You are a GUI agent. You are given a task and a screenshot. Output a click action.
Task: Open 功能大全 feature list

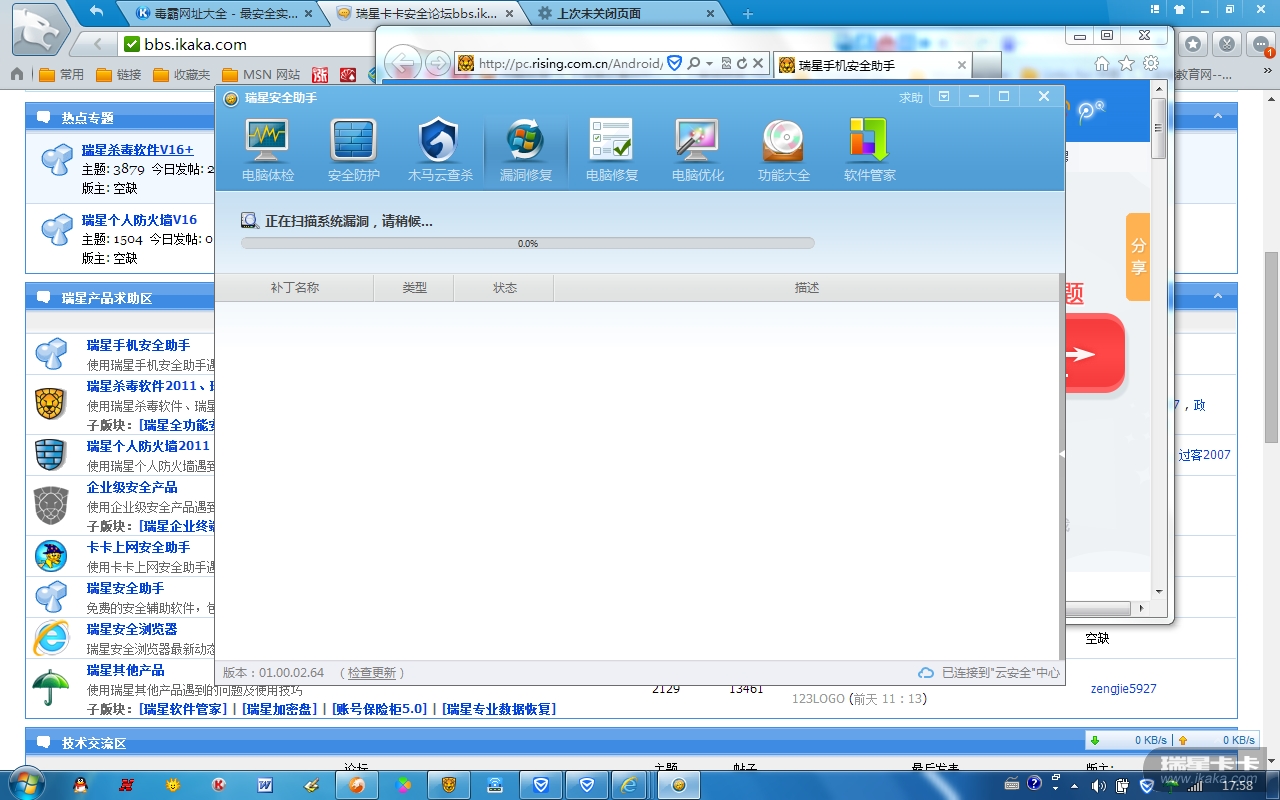[784, 151]
